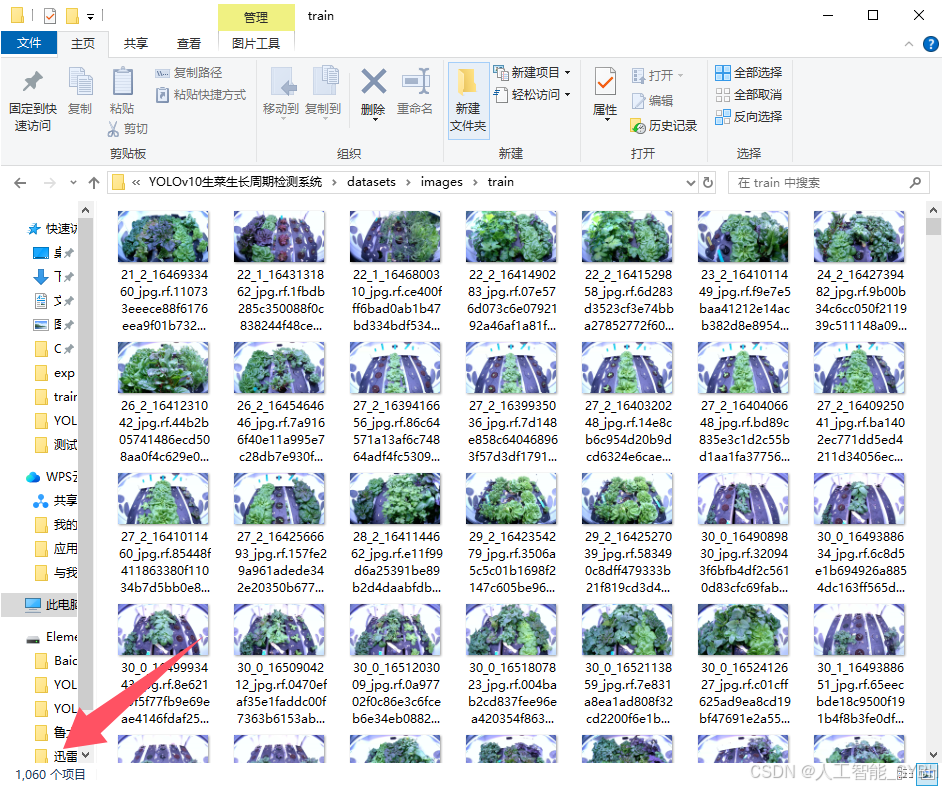The width and height of the screenshot is (943, 787).
Task: Click the Cut (剪切) scissors icon
Action: click(113, 129)
